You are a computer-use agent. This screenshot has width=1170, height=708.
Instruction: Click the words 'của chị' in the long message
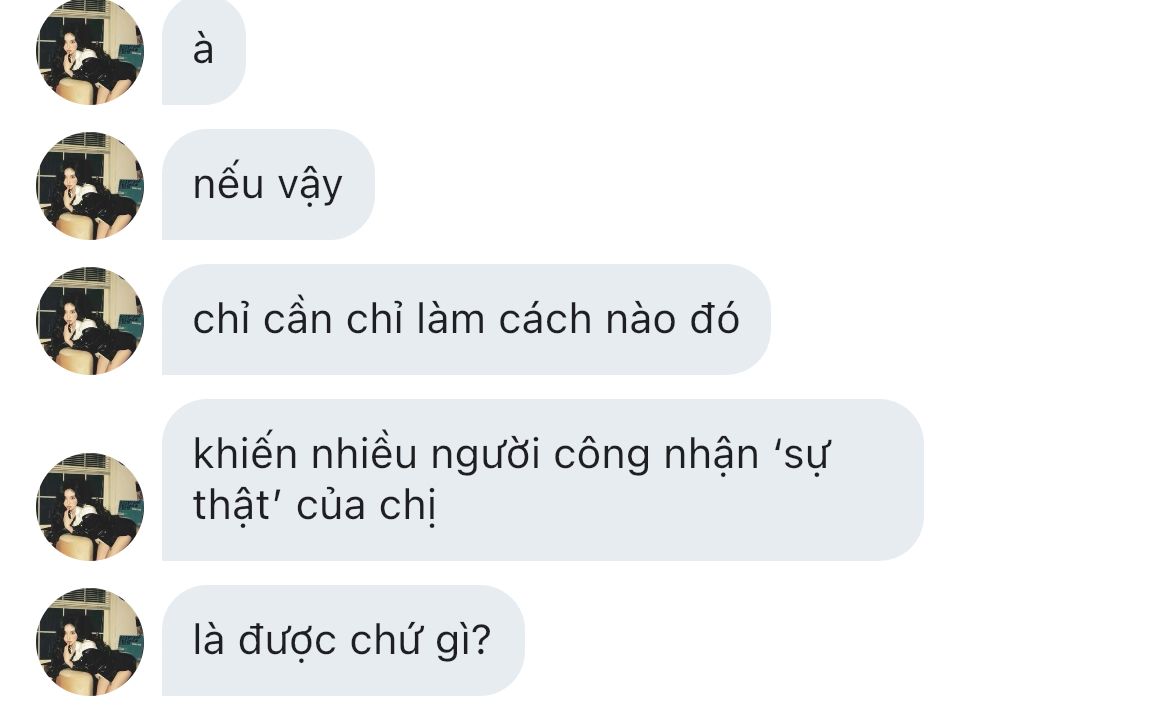pos(366,507)
